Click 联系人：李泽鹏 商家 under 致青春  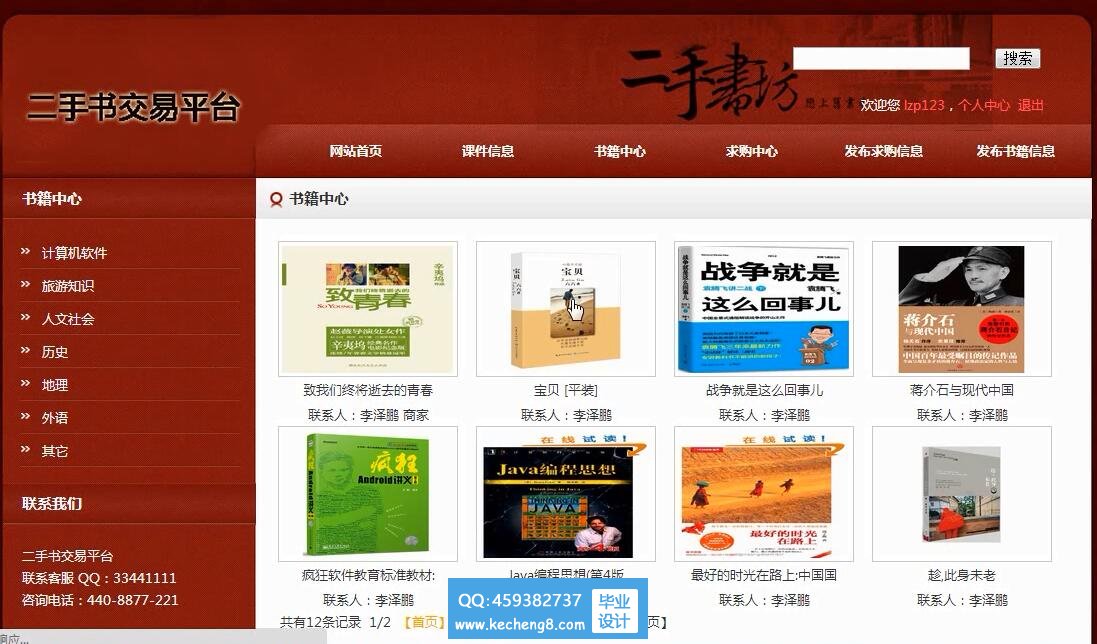[x=368, y=415]
